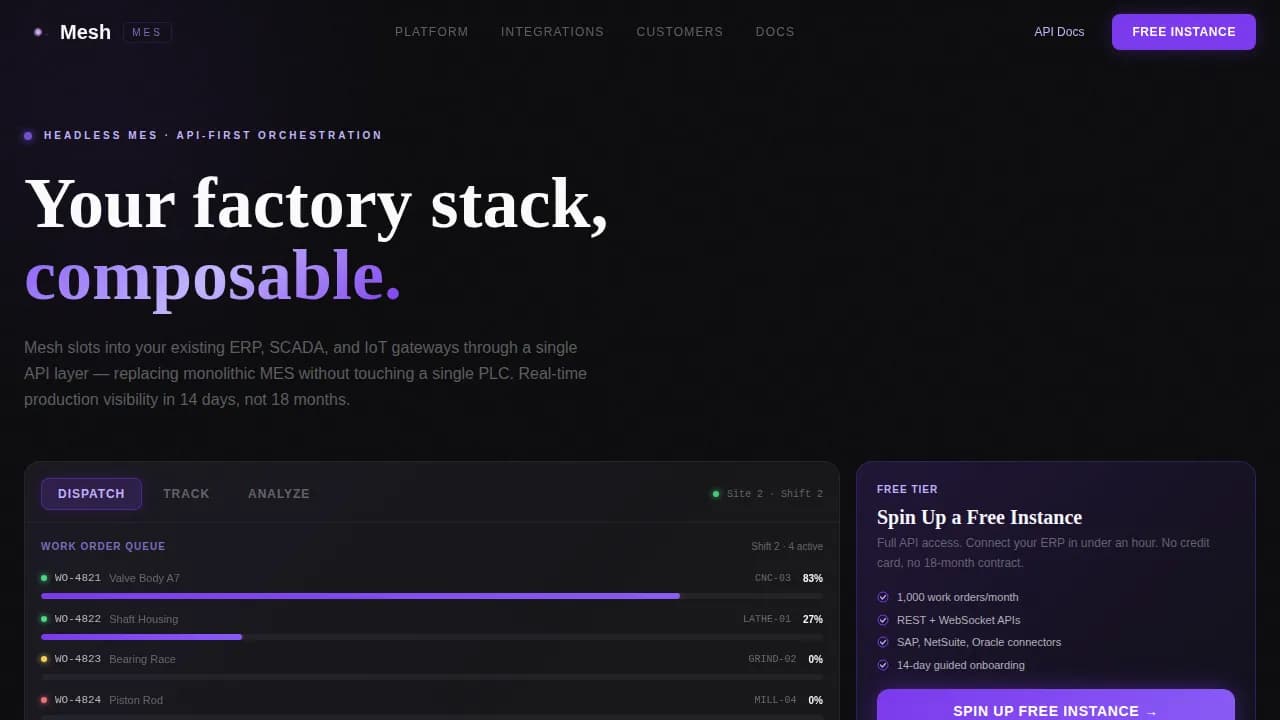Click the checkmark beside 14-day guided onboarding

pyautogui.click(x=883, y=665)
